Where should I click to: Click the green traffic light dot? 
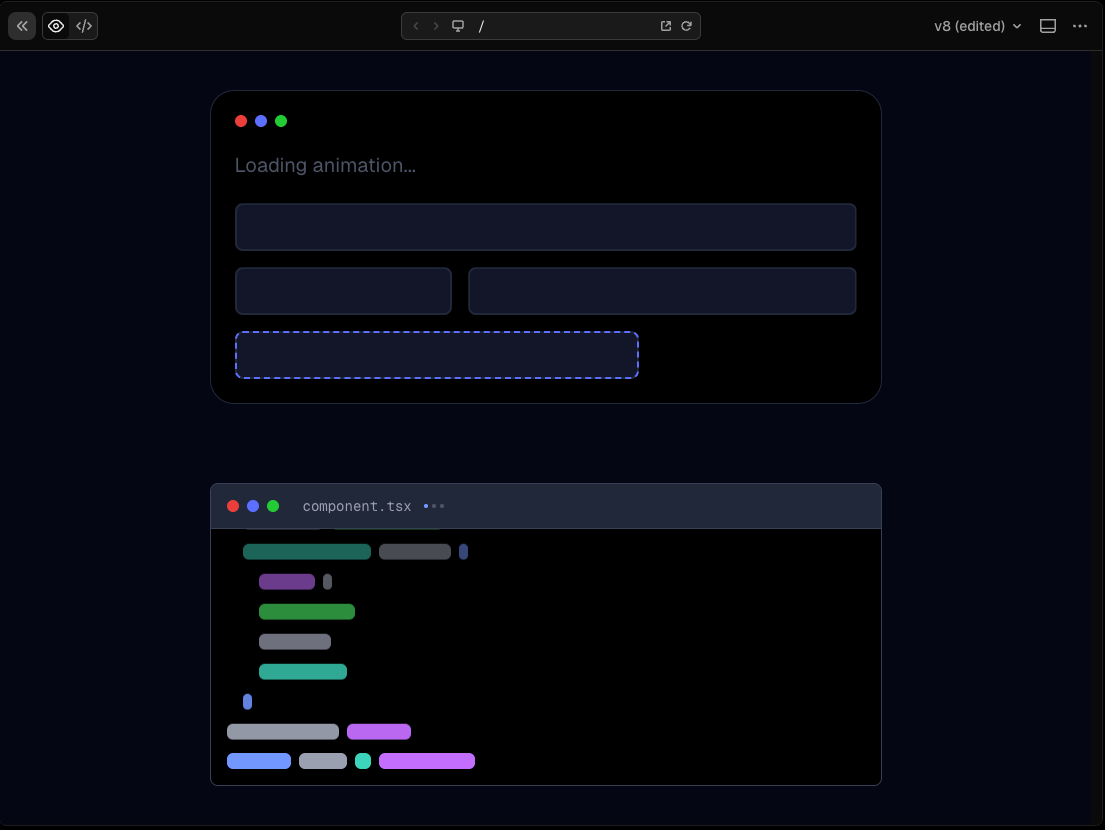point(281,121)
